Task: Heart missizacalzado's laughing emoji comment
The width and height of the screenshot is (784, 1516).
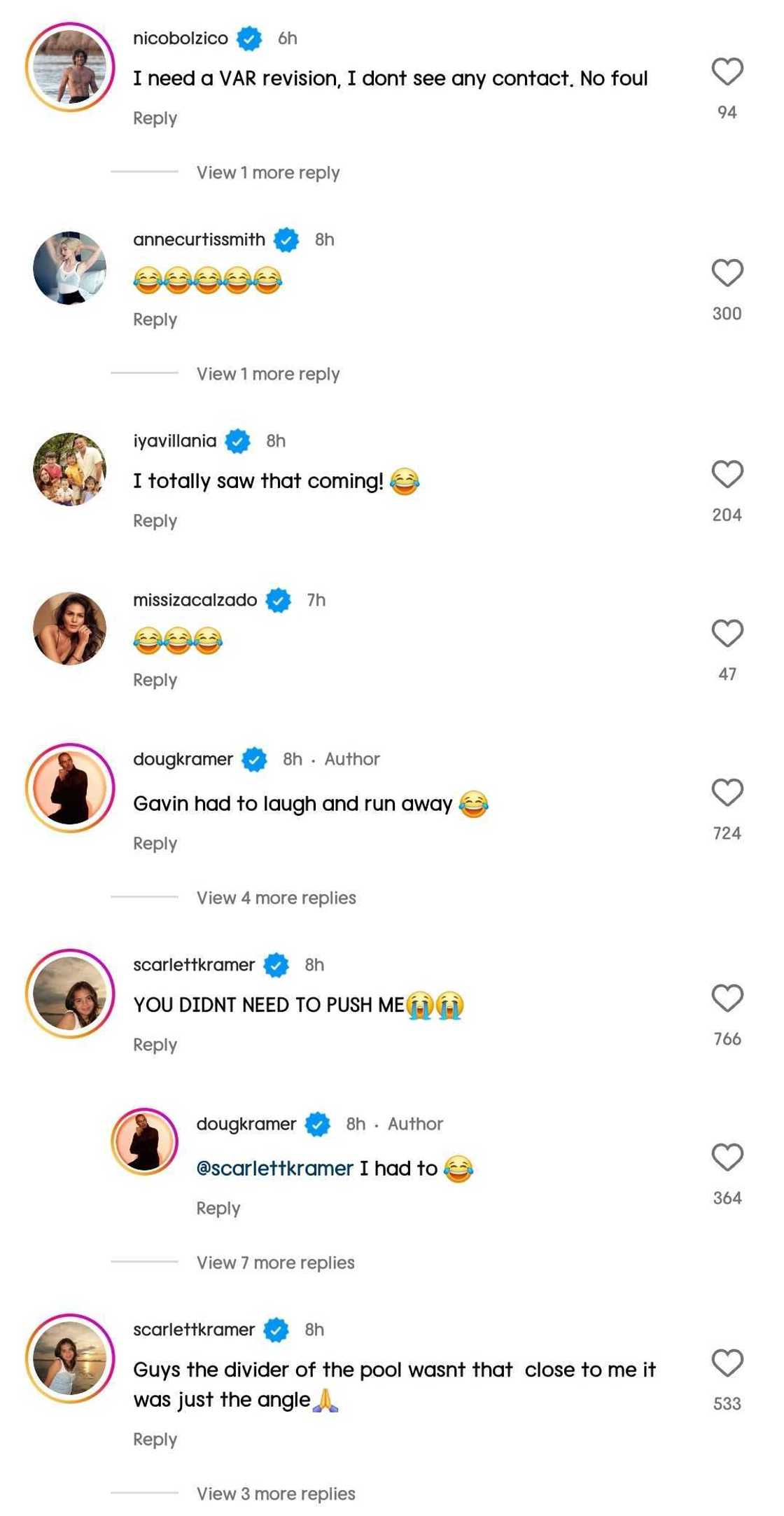Action: (x=727, y=634)
